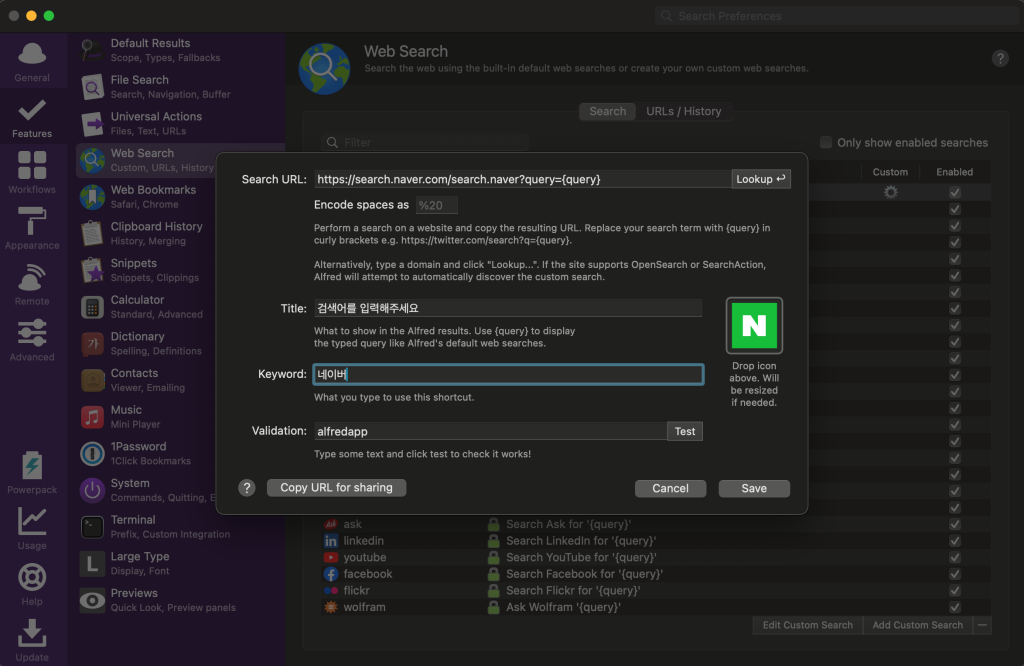Toggle enabled checkbox for facebook search
The image size is (1024, 666).
pyautogui.click(x=955, y=574)
